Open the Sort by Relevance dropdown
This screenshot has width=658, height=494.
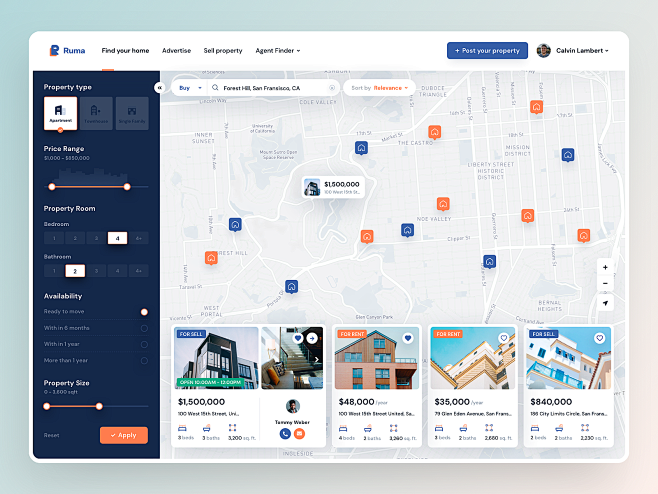[x=379, y=88]
